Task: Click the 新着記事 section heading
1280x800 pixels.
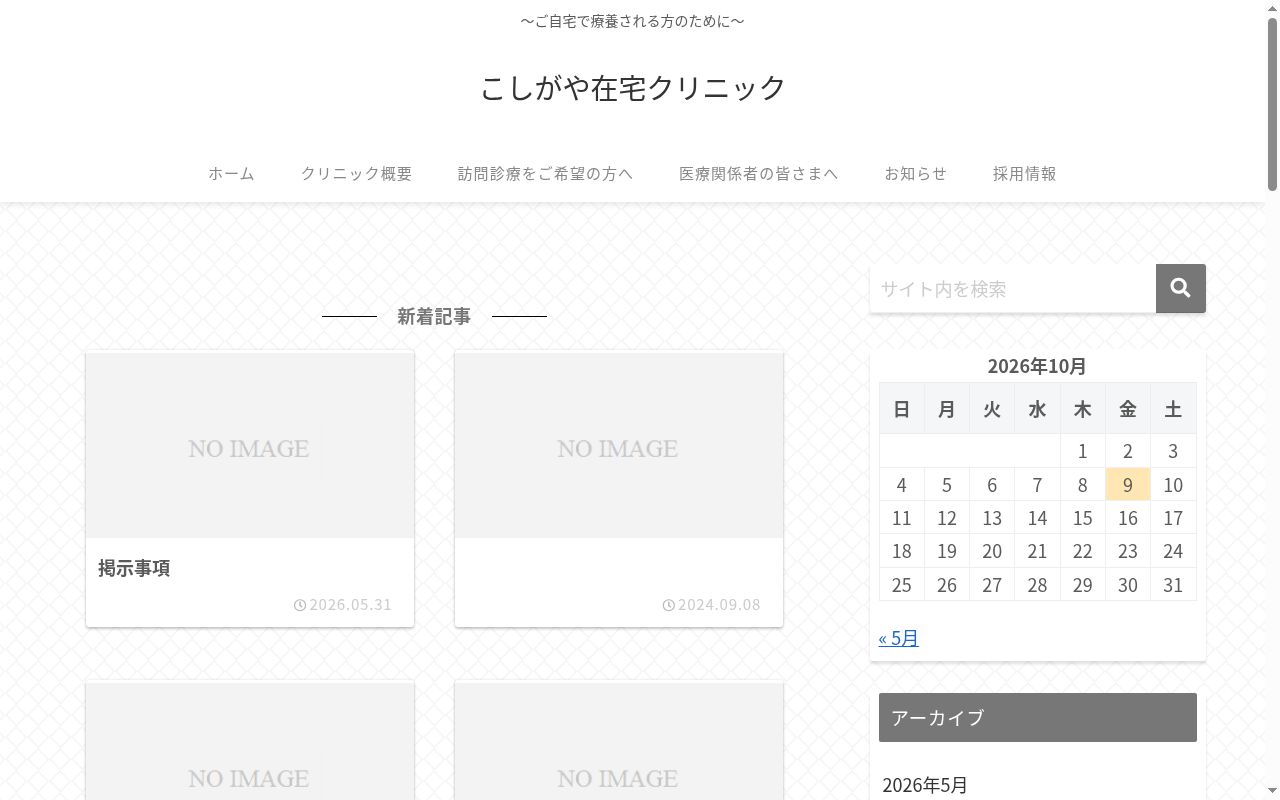Action: pyautogui.click(x=434, y=316)
